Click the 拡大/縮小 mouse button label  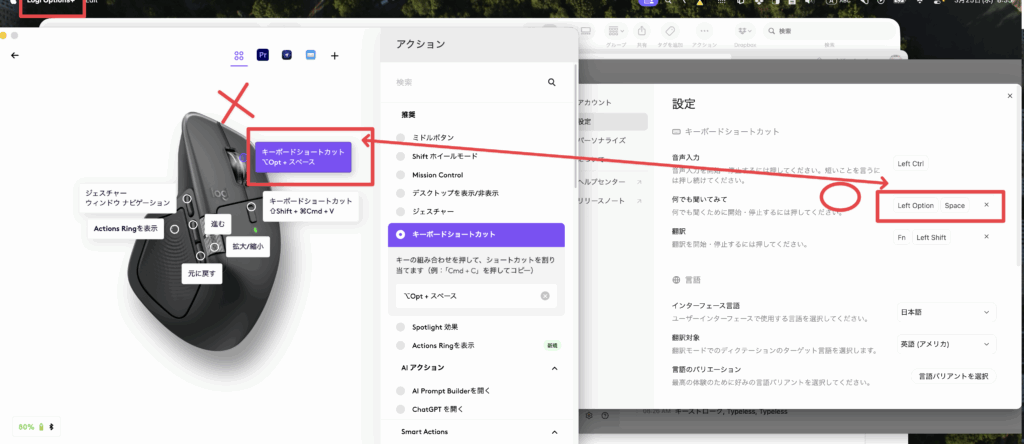click(248, 246)
